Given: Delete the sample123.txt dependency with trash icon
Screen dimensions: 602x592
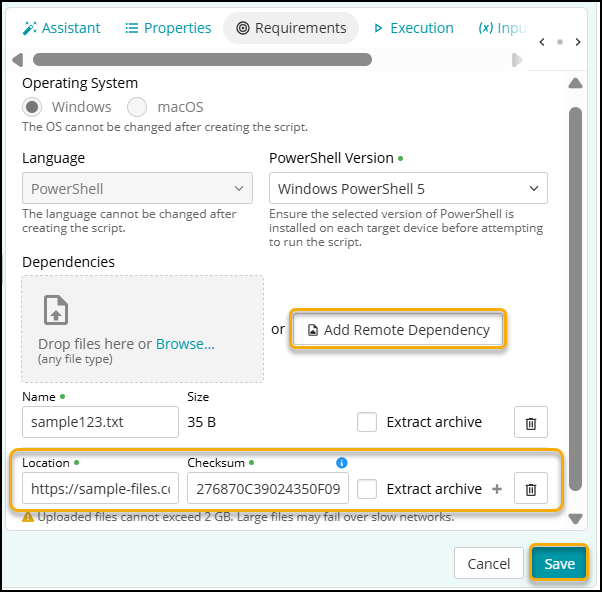Looking at the screenshot, I should tap(531, 422).
